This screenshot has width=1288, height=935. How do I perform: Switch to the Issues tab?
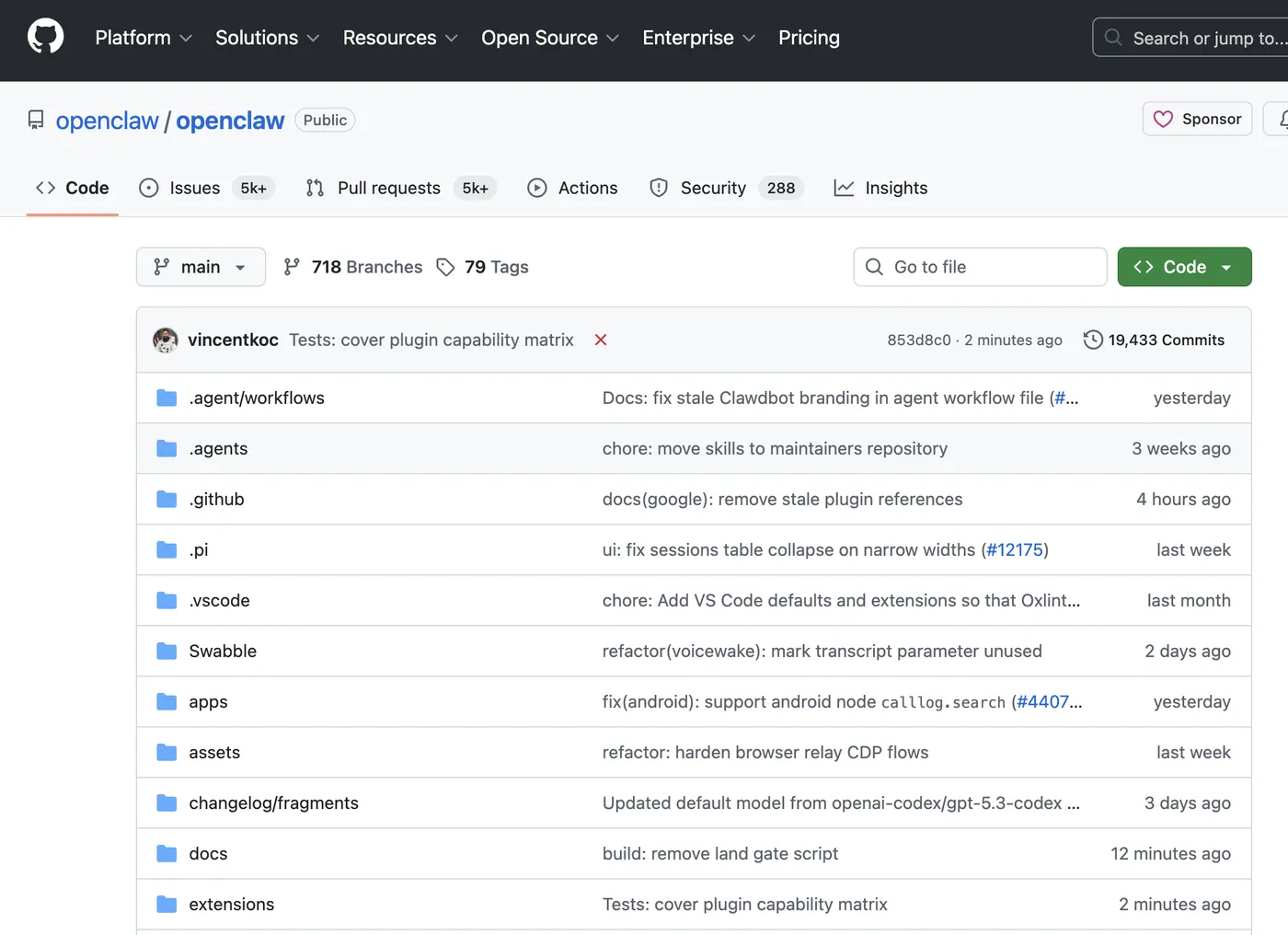[x=195, y=188]
